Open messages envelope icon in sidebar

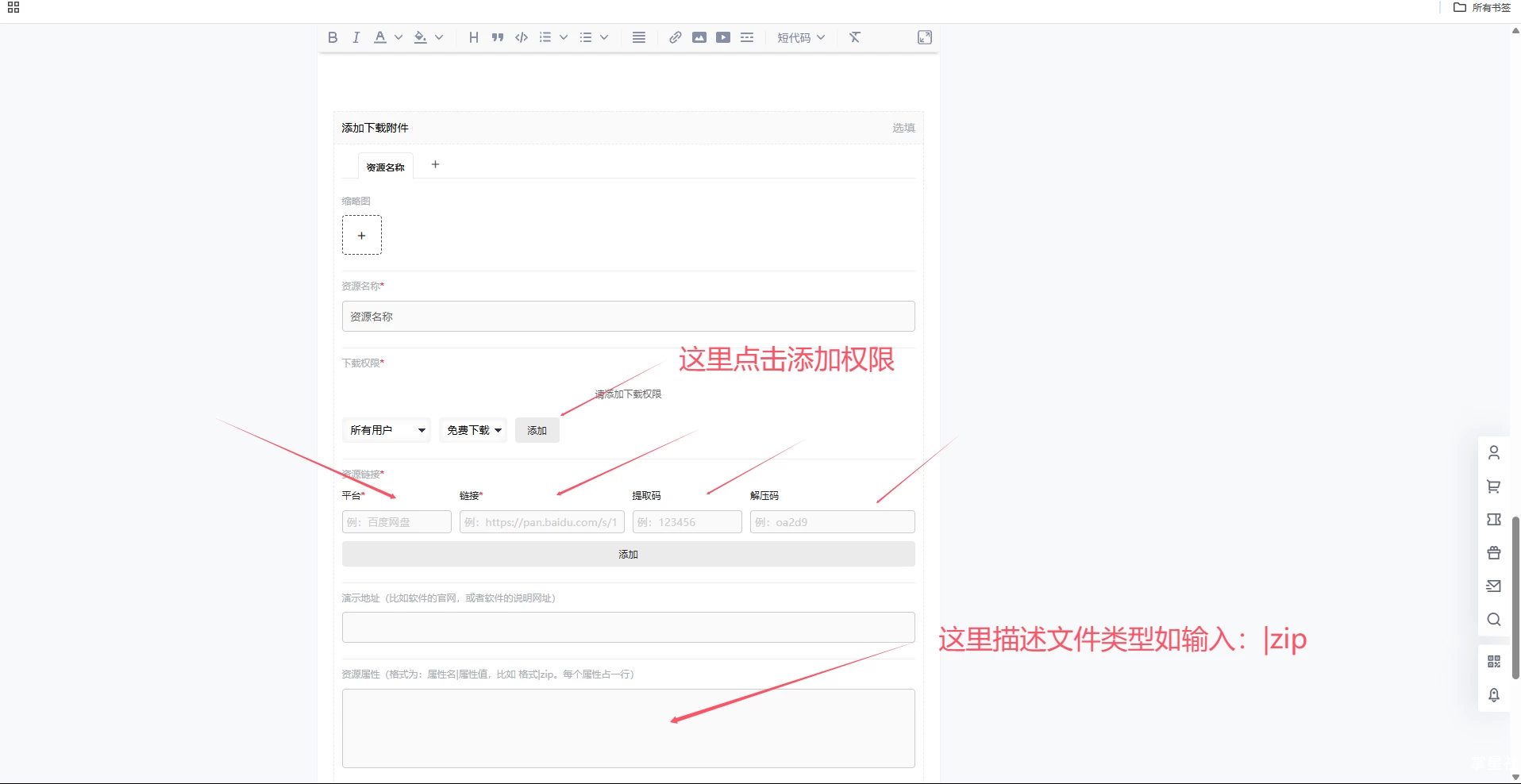[1494, 586]
